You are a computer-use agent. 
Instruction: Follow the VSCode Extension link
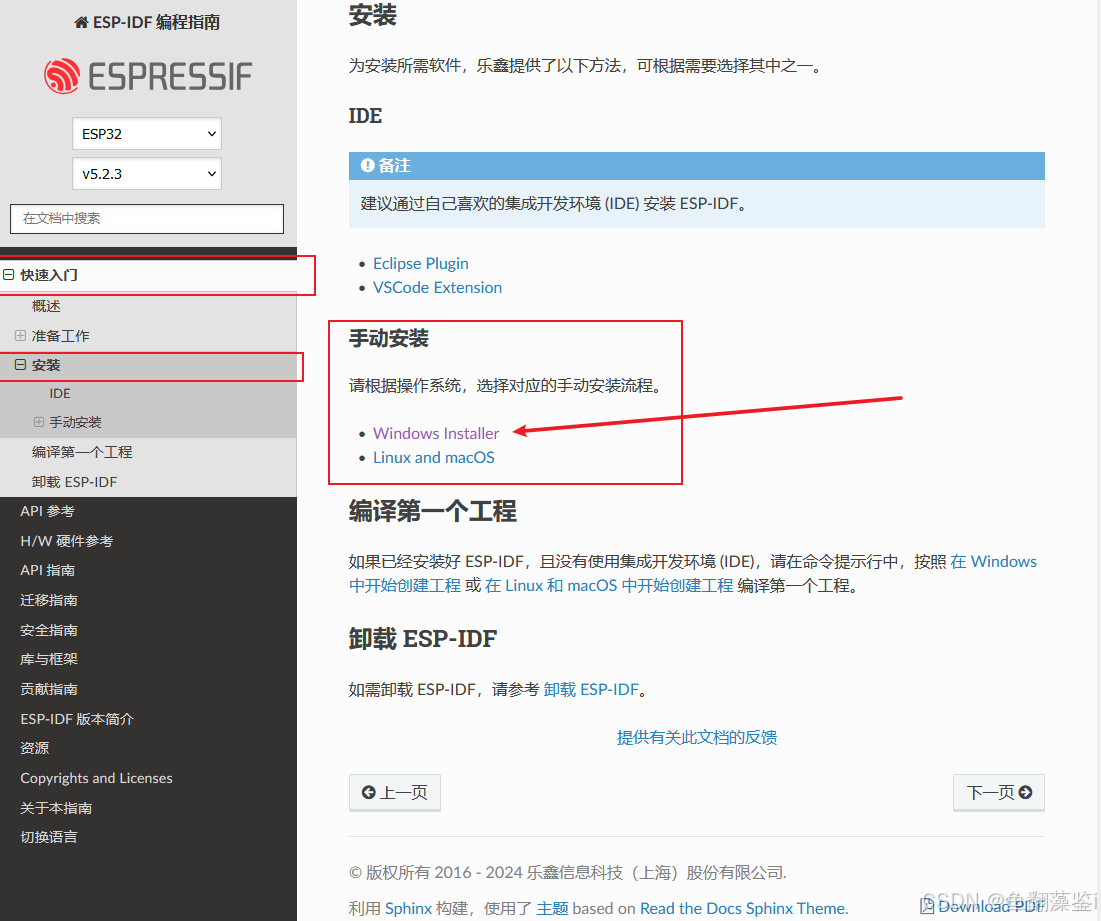[437, 287]
